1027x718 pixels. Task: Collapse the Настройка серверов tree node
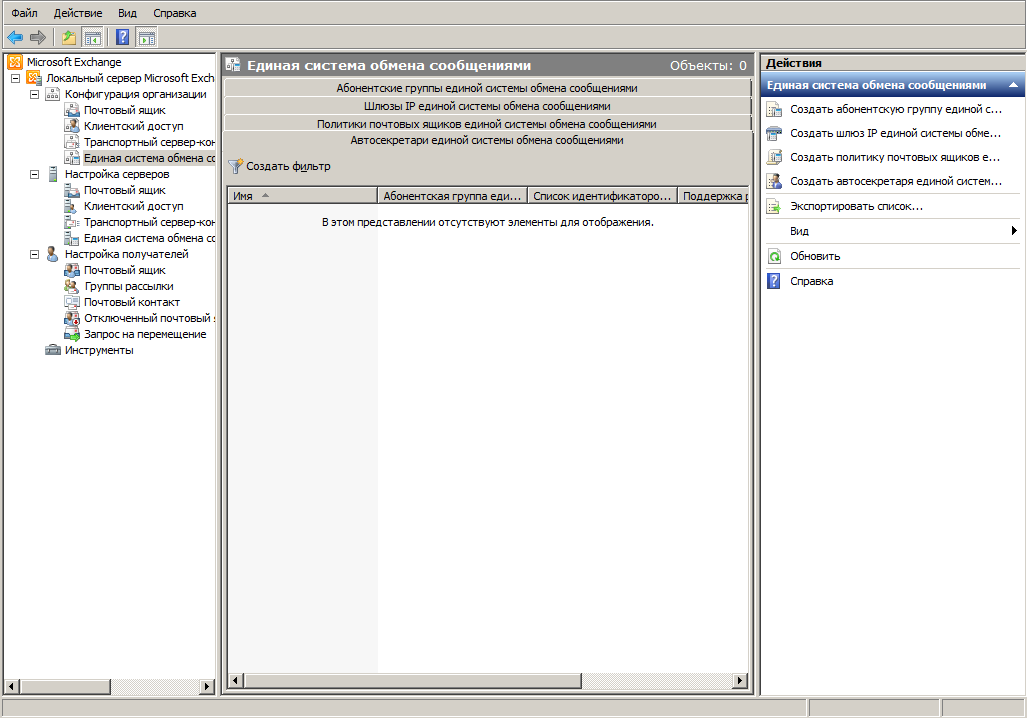click(x=35, y=174)
